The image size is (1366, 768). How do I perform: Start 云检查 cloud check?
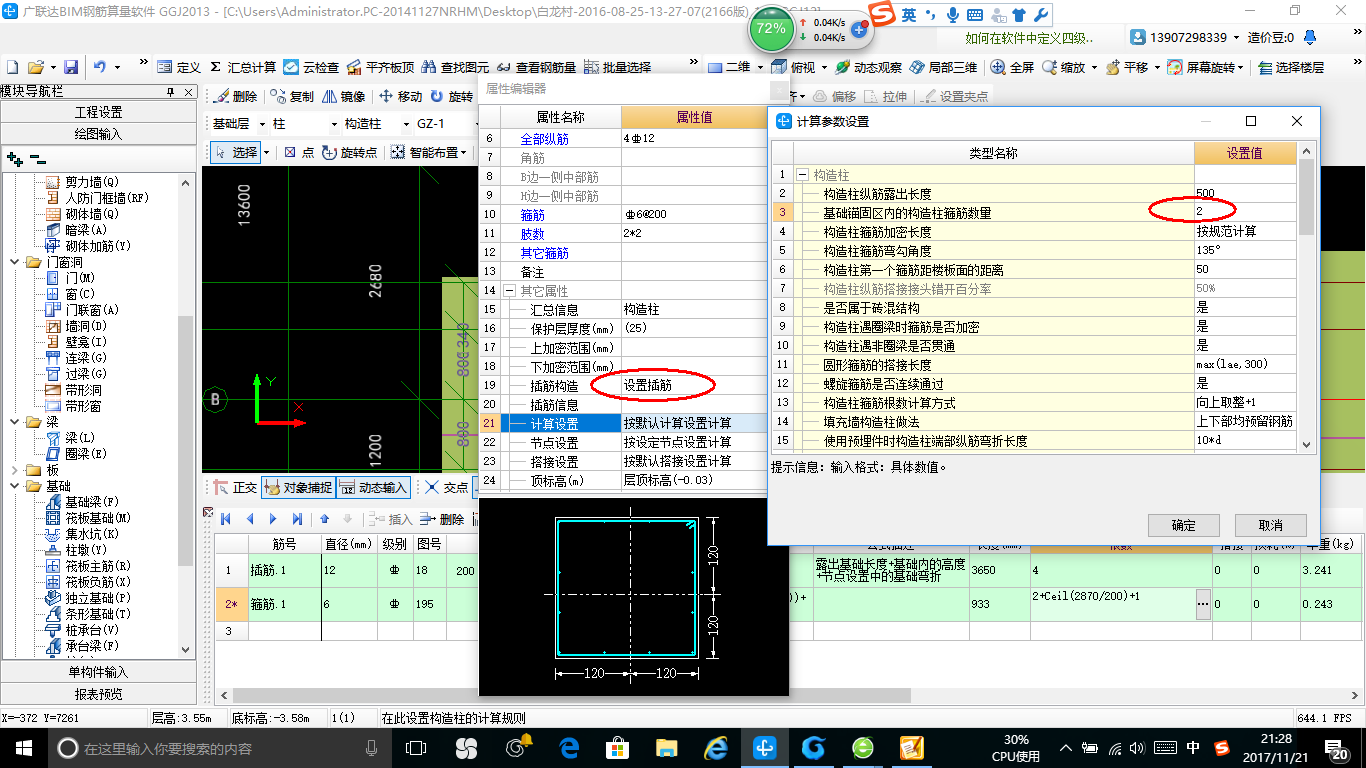point(311,67)
